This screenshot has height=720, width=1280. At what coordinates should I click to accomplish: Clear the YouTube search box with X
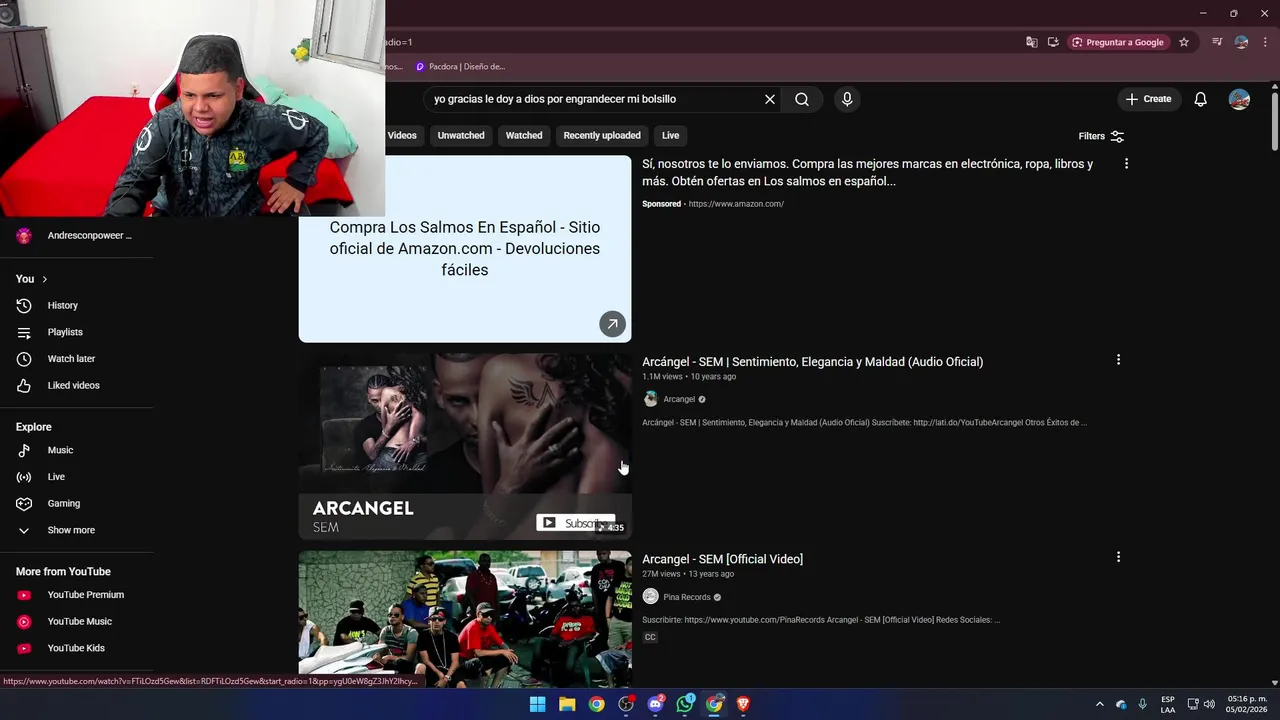pos(770,99)
